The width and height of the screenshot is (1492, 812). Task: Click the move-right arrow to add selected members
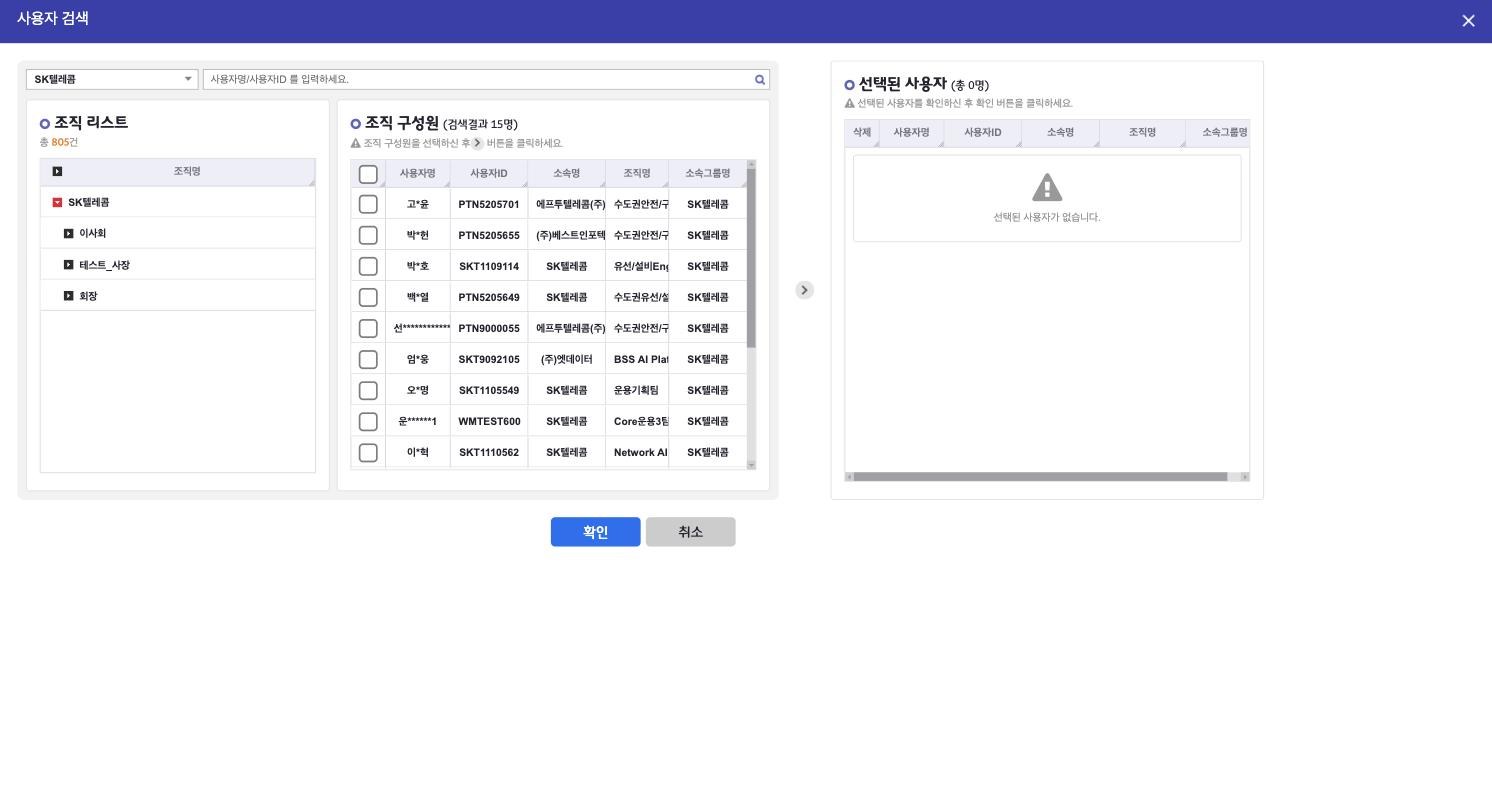click(x=805, y=290)
